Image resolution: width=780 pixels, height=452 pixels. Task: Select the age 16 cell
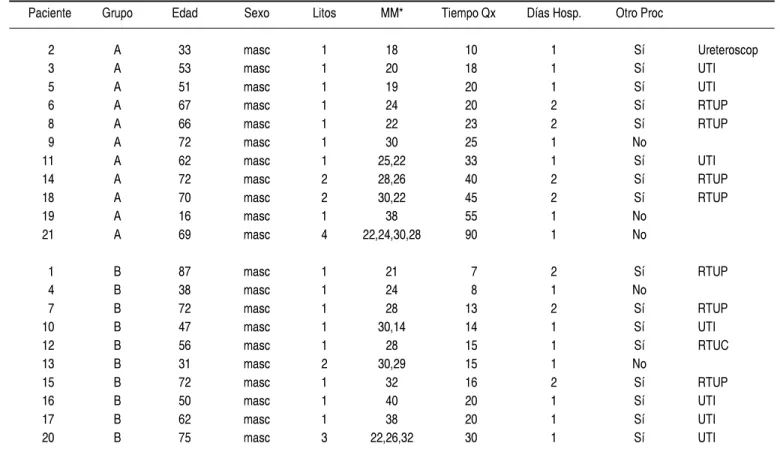[x=185, y=216]
